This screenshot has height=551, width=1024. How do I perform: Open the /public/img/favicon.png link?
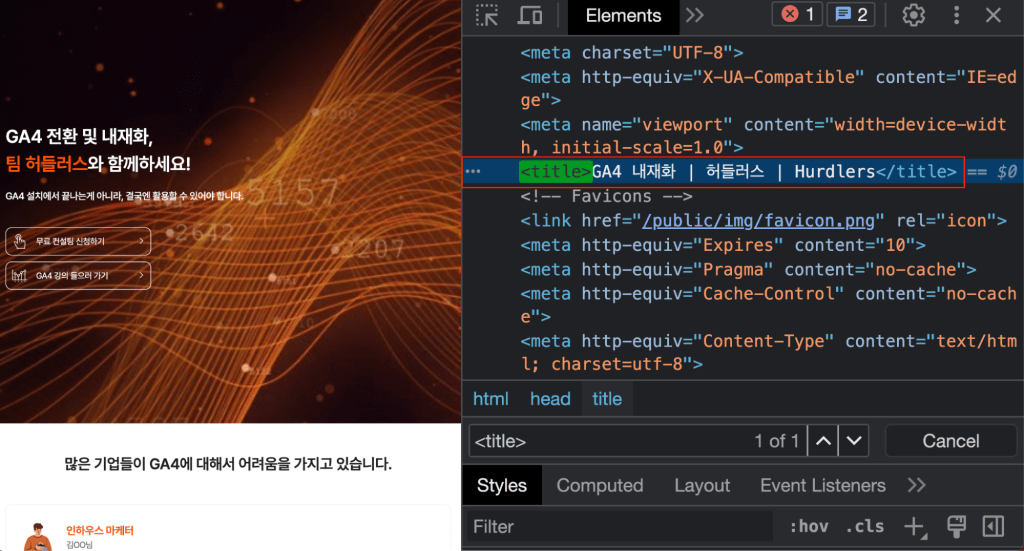click(758, 221)
